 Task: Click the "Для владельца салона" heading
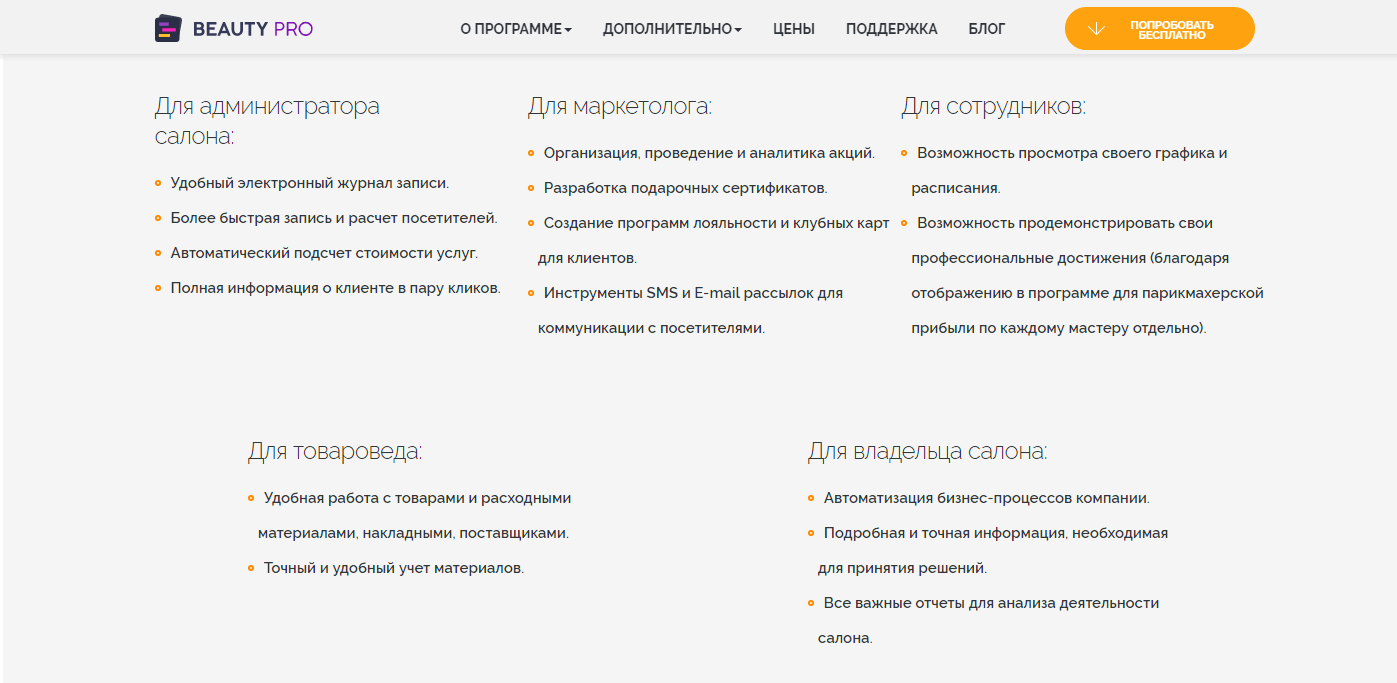927,451
